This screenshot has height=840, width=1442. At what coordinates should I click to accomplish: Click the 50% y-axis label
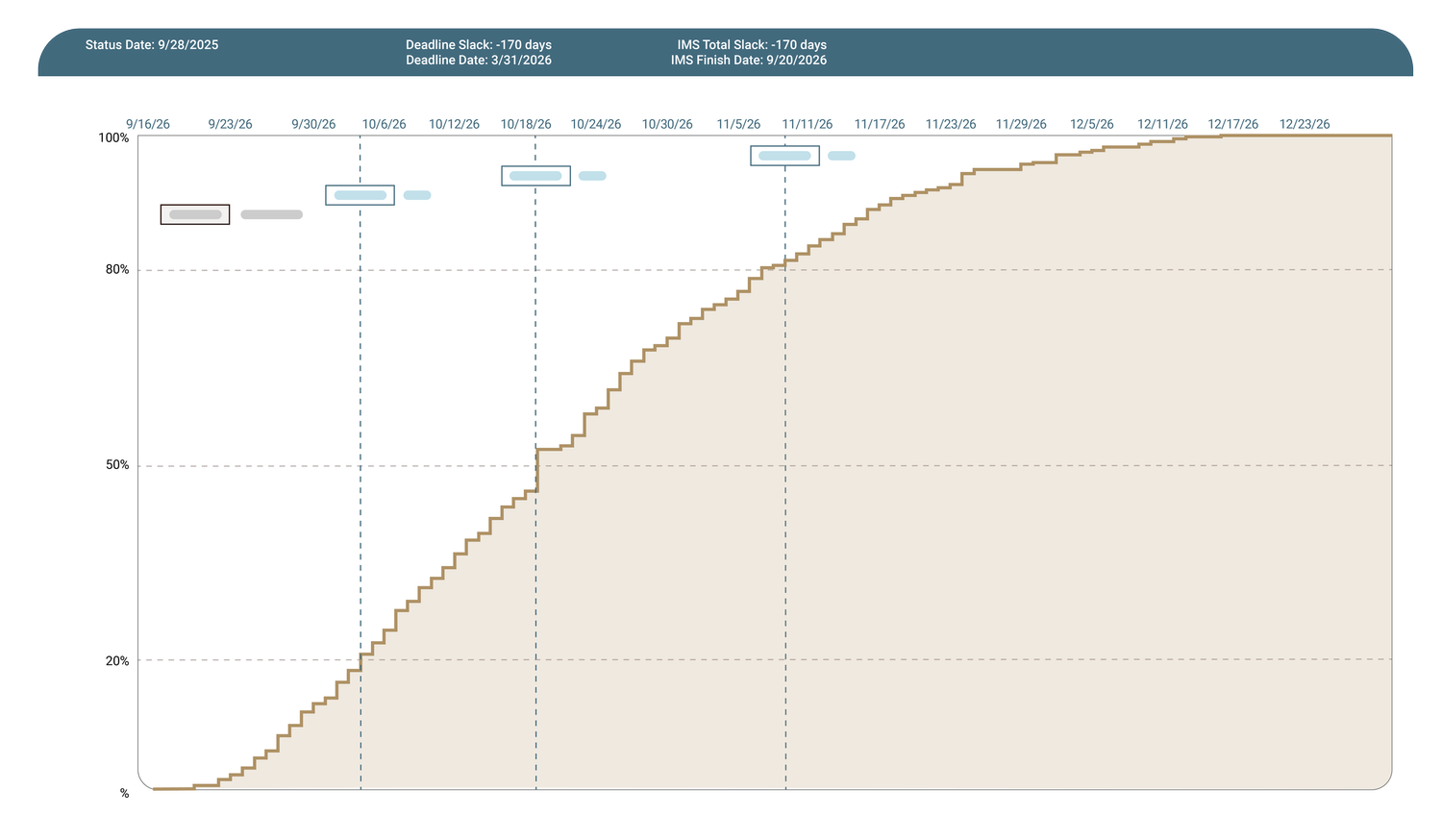[119, 464]
